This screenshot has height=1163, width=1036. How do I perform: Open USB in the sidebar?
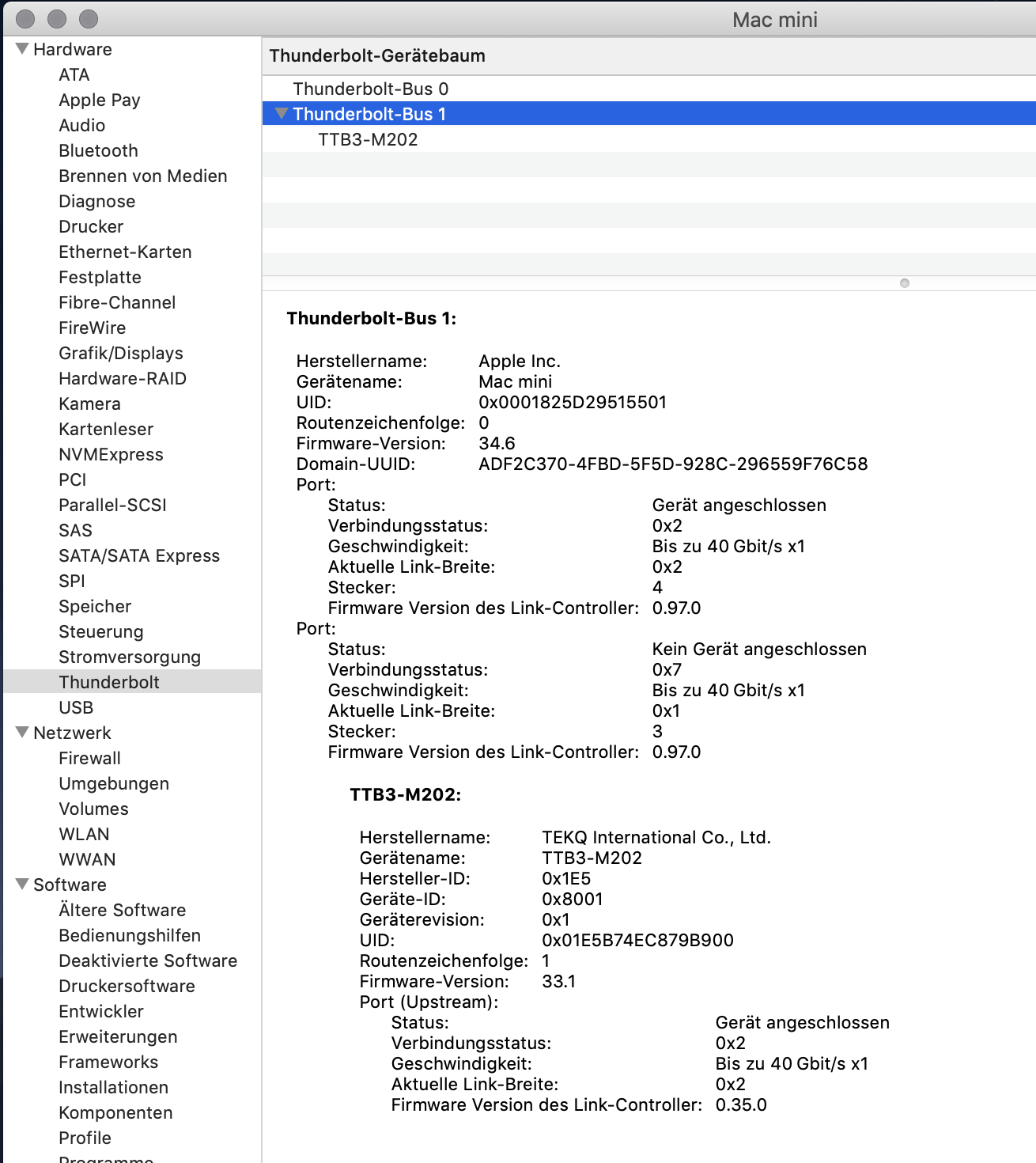pyautogui.click(x=76, y=707)
